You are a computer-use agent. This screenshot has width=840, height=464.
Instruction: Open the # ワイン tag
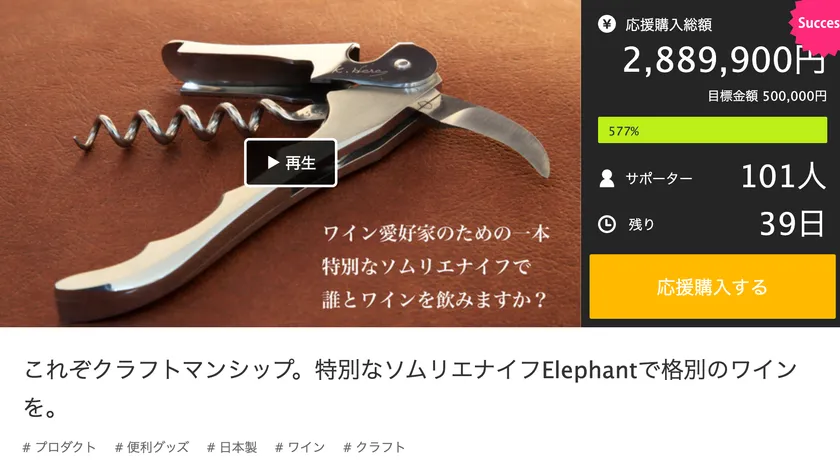coord(300,447)
